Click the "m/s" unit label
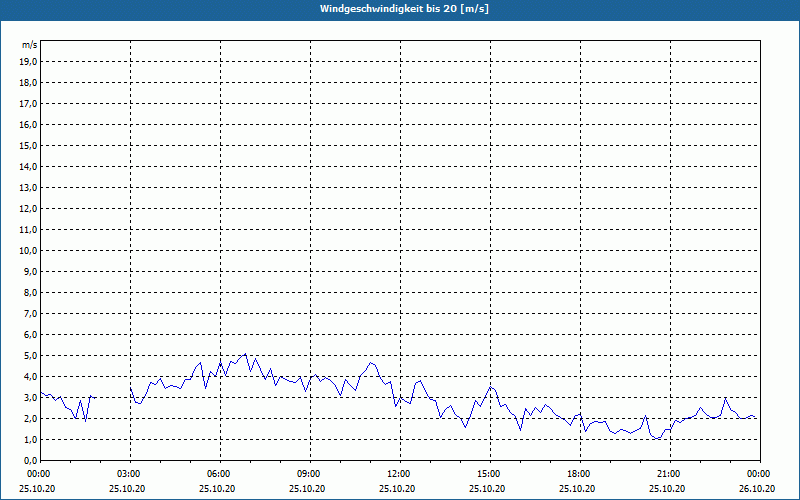The image size is (800, 500). tap(30, 45)
